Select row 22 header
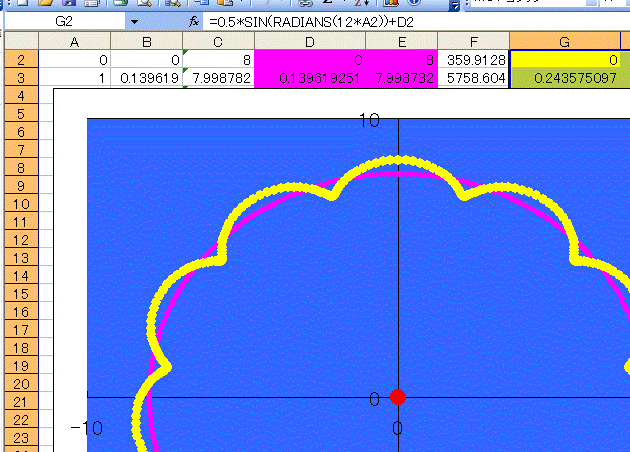 (21, 420)
